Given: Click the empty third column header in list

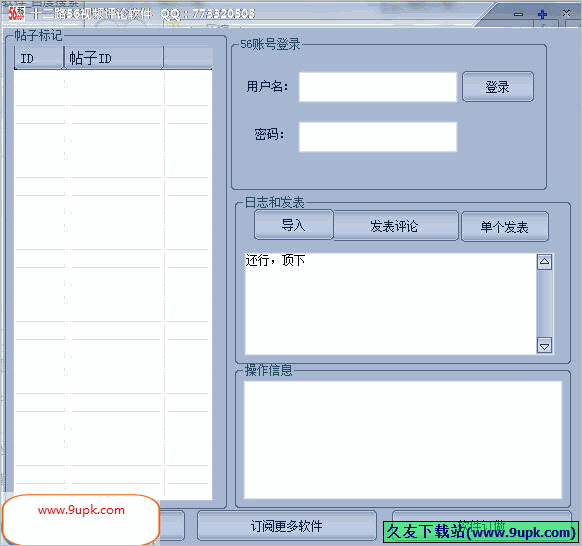Looking at the screenshot, I should point(188,58).
